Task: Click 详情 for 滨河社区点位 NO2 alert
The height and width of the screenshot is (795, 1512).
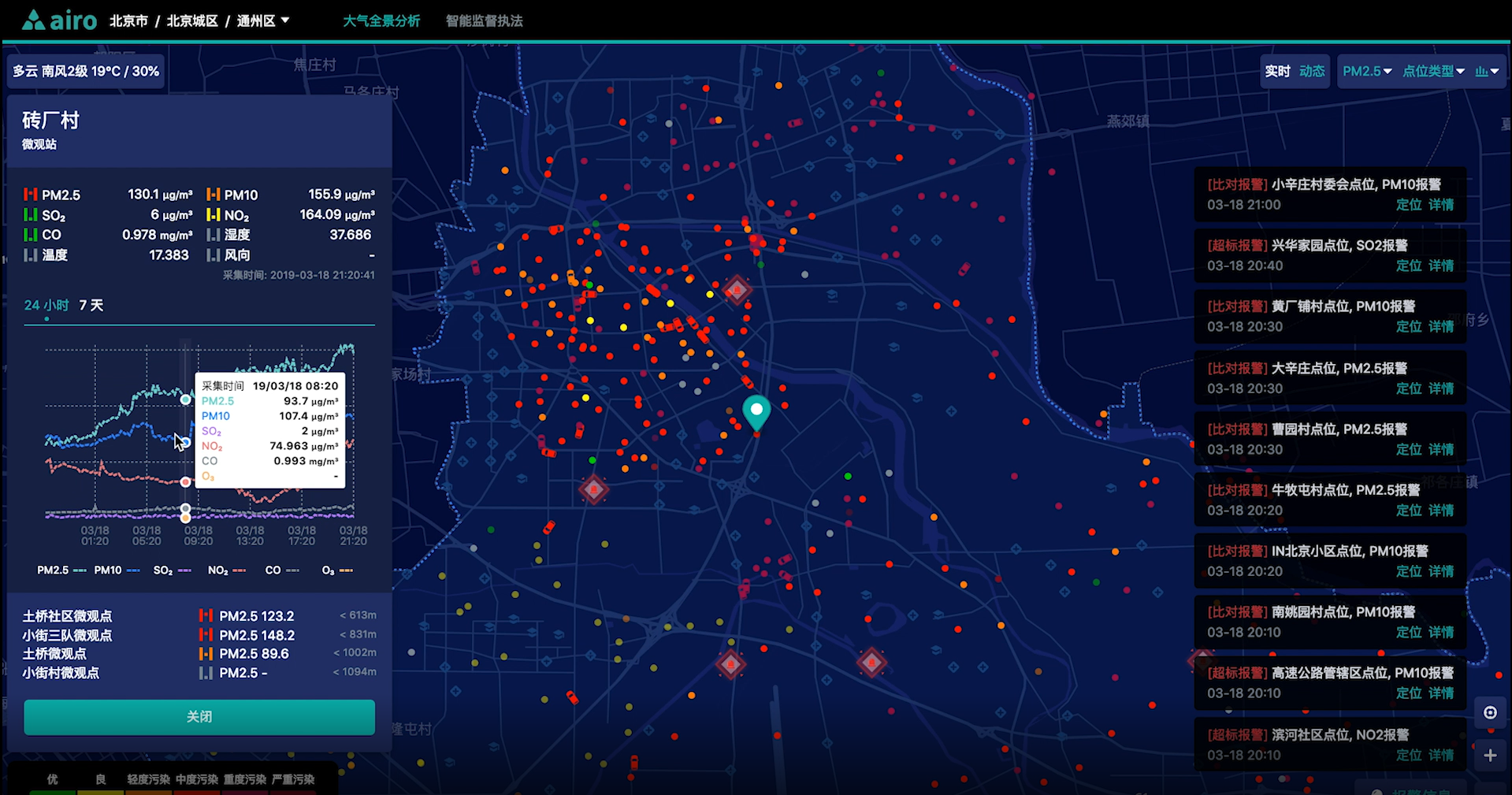Action: (1441, 755)
